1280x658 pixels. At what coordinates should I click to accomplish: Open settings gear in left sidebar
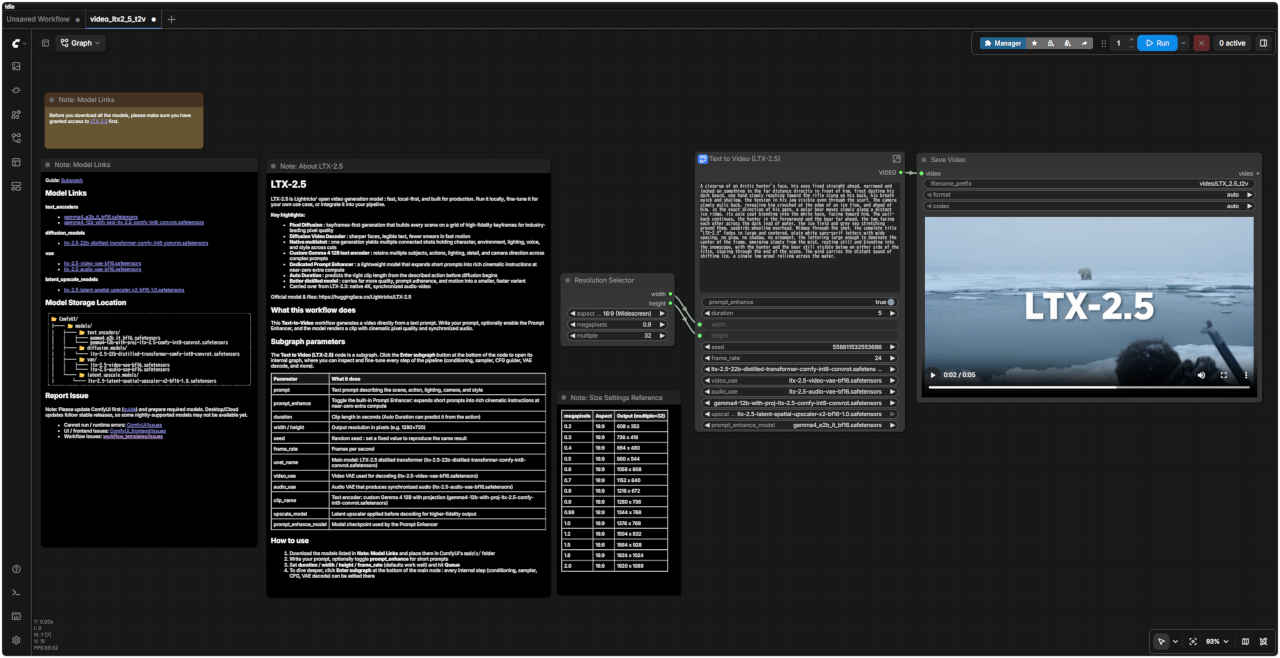pos(16,640)
